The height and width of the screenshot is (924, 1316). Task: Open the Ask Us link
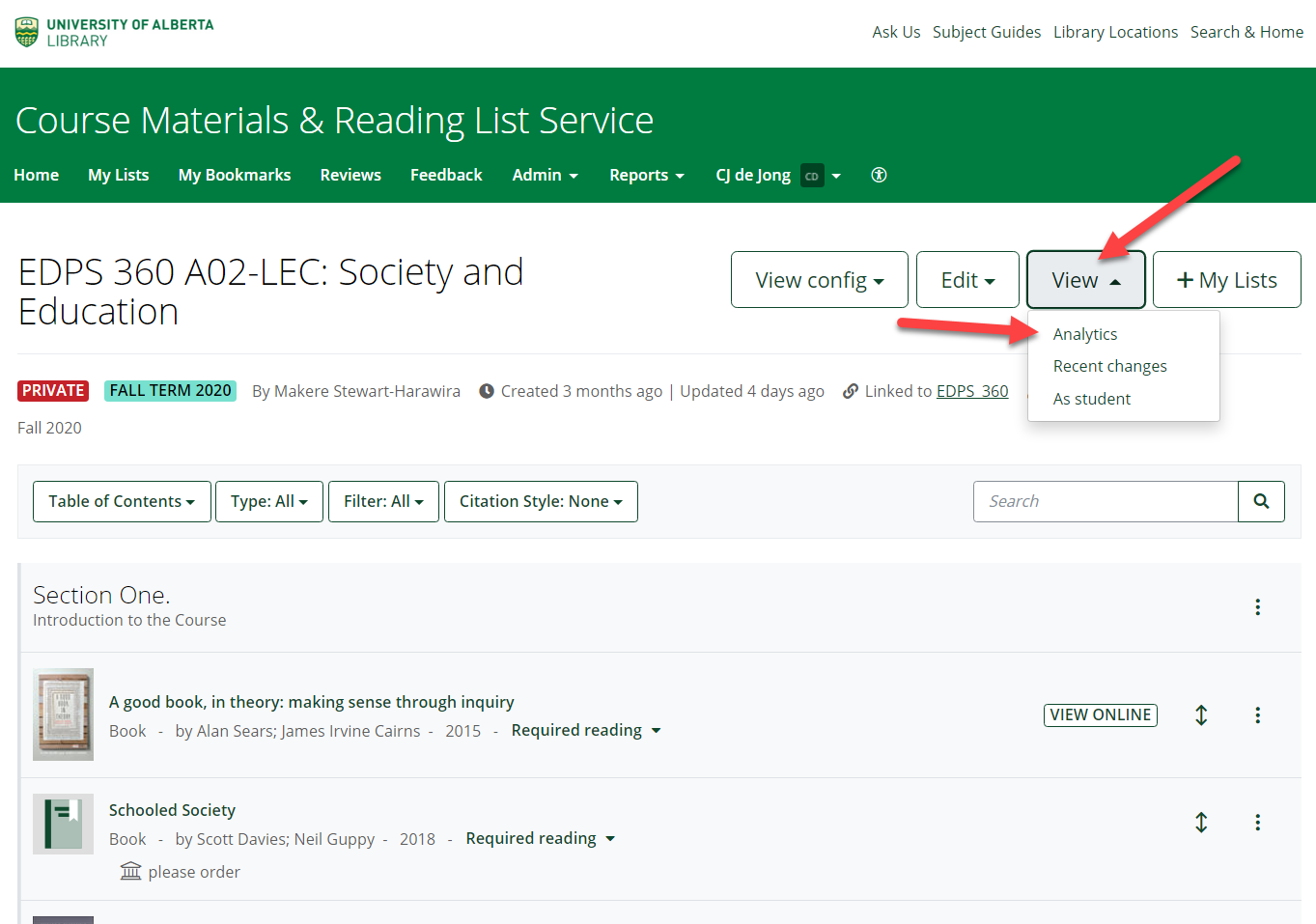pyautogui.click(x=896, y=32)
